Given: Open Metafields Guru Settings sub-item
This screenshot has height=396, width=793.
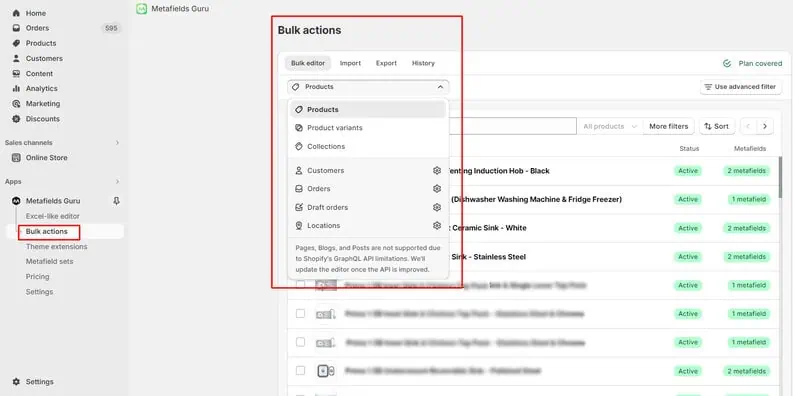Looking at the screenshot, I should point(39,292).
